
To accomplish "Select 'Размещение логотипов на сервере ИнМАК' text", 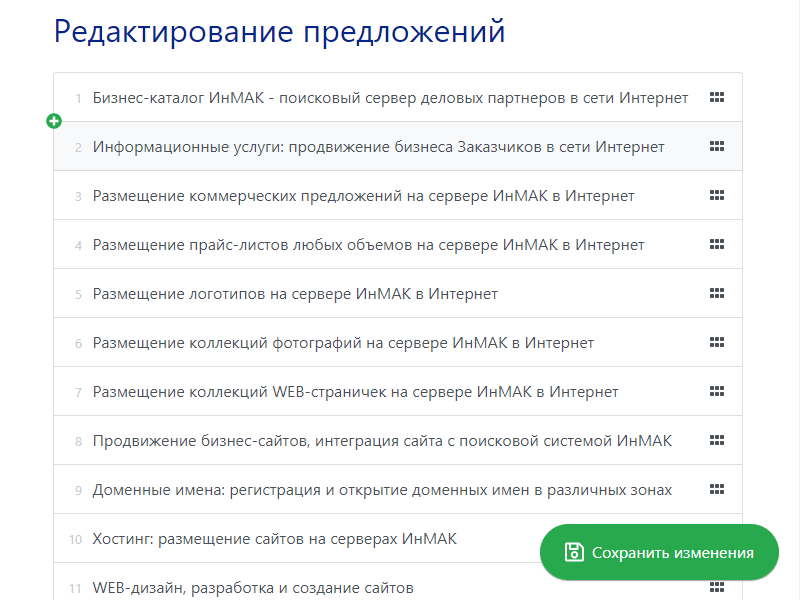I will coord(295,294).
